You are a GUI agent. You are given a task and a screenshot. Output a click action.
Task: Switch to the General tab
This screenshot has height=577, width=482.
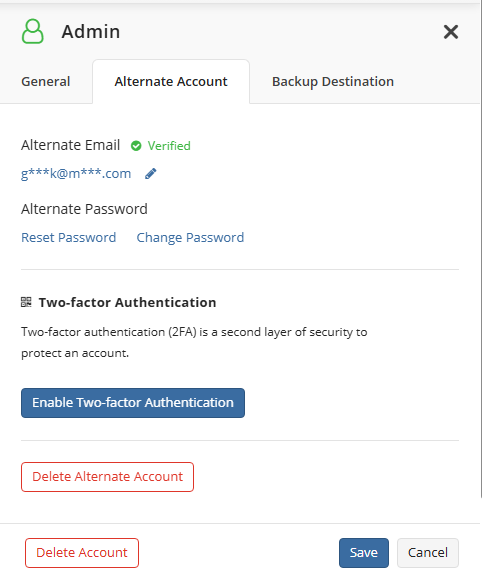click(x=46, y=81)
